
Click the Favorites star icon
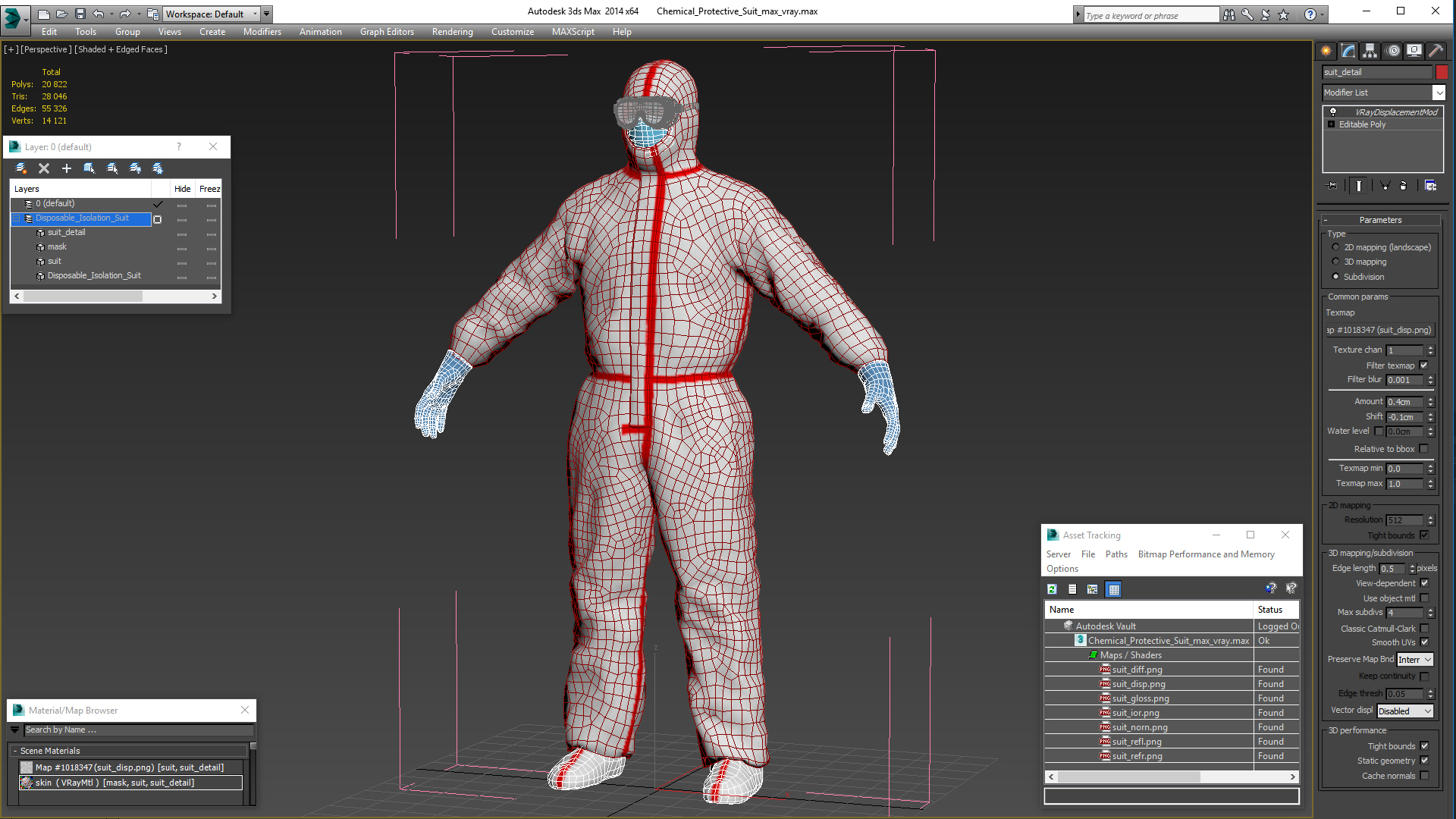point(1283,14)
